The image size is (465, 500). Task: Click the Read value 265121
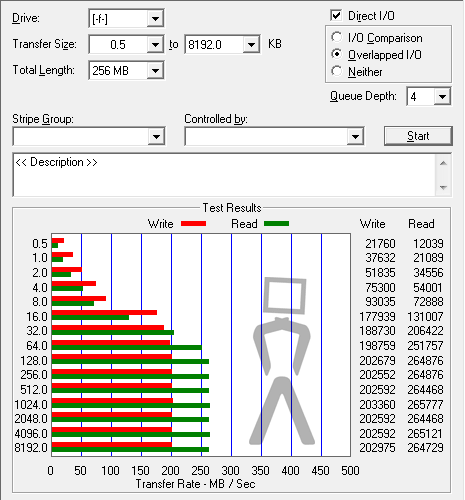(x=425, y=434)
